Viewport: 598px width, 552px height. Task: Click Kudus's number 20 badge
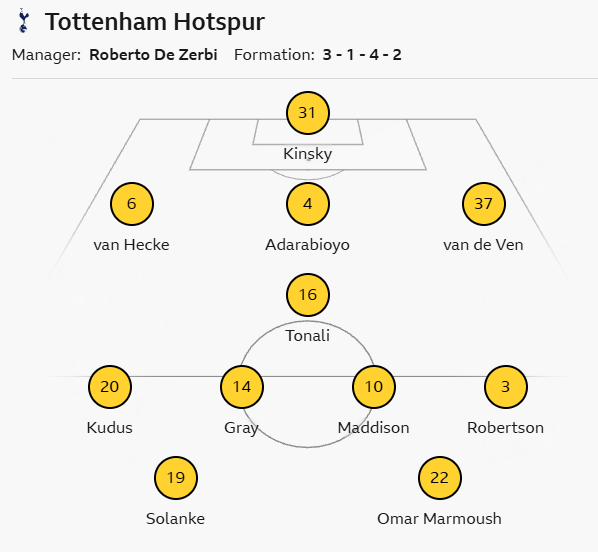(x=110, y=387)
